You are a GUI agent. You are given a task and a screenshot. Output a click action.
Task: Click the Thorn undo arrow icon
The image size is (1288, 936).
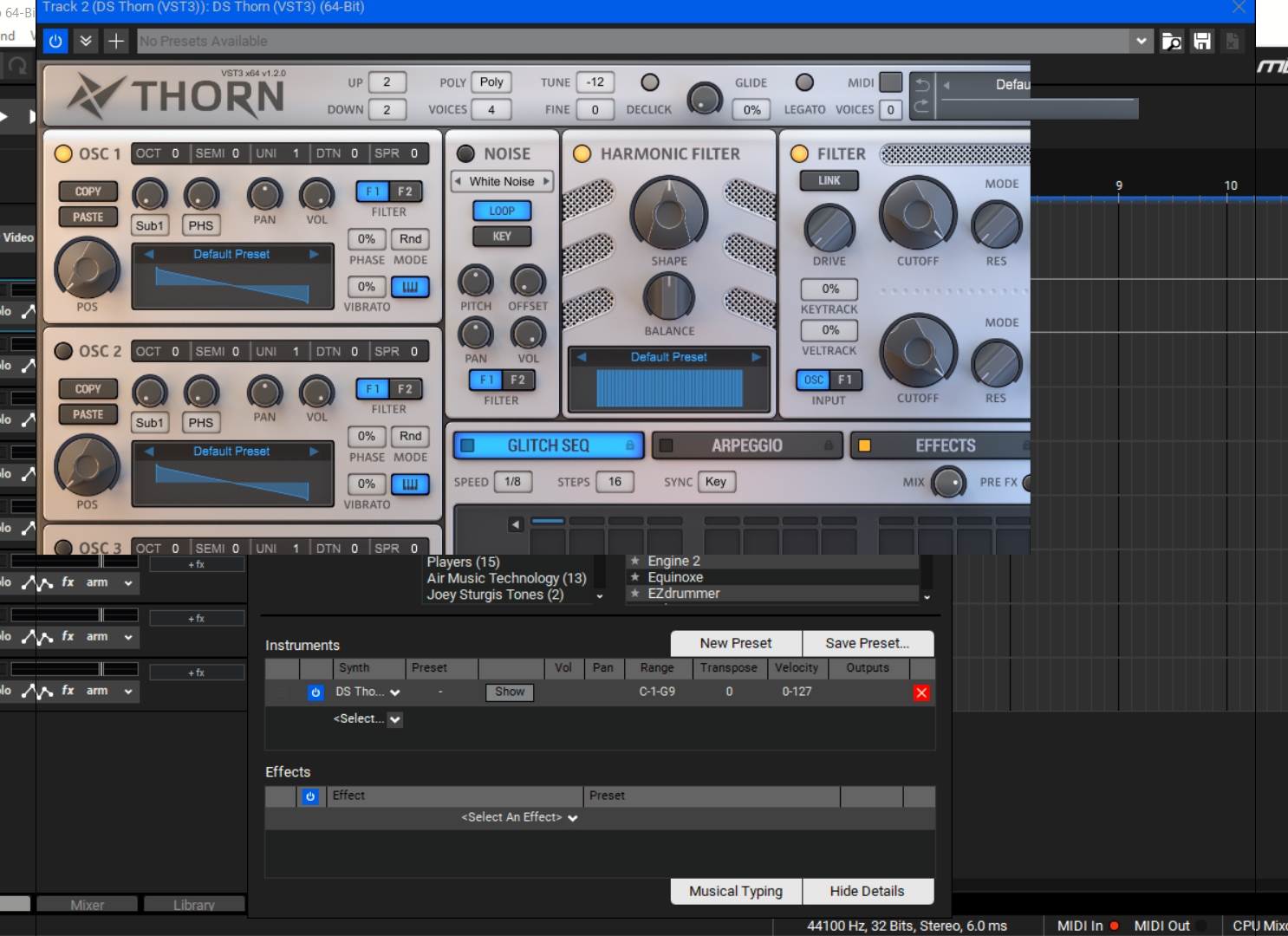(921, 85)
